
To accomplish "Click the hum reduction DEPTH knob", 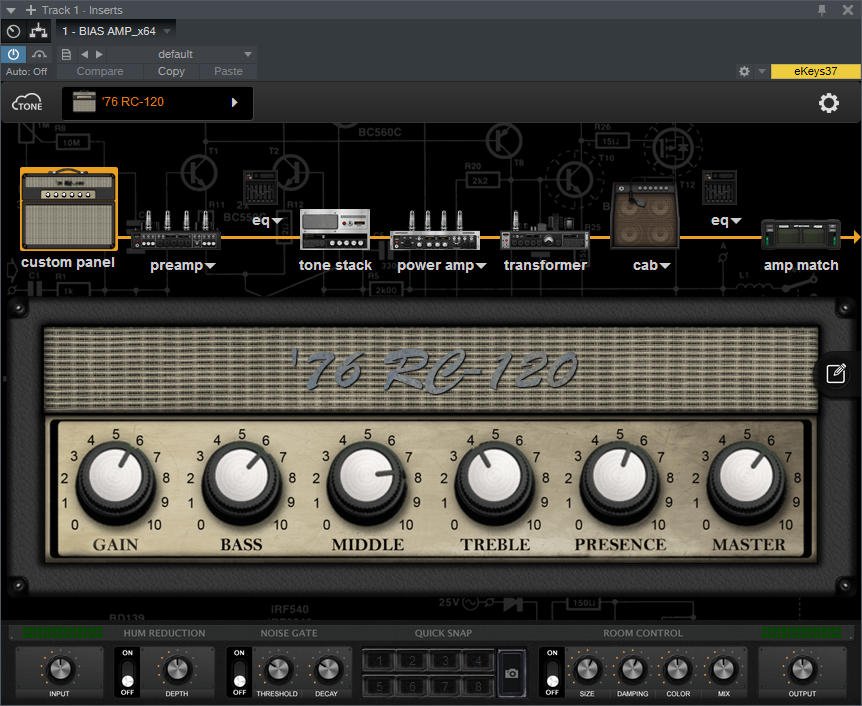I will (177, 669).
